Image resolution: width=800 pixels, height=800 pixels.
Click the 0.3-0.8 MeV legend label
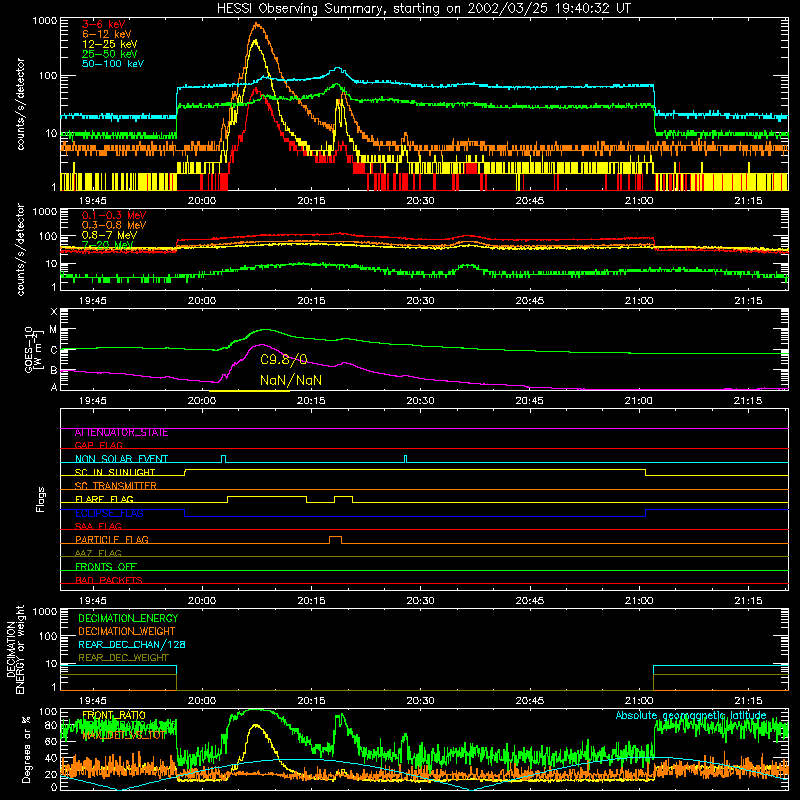[114, 225]
